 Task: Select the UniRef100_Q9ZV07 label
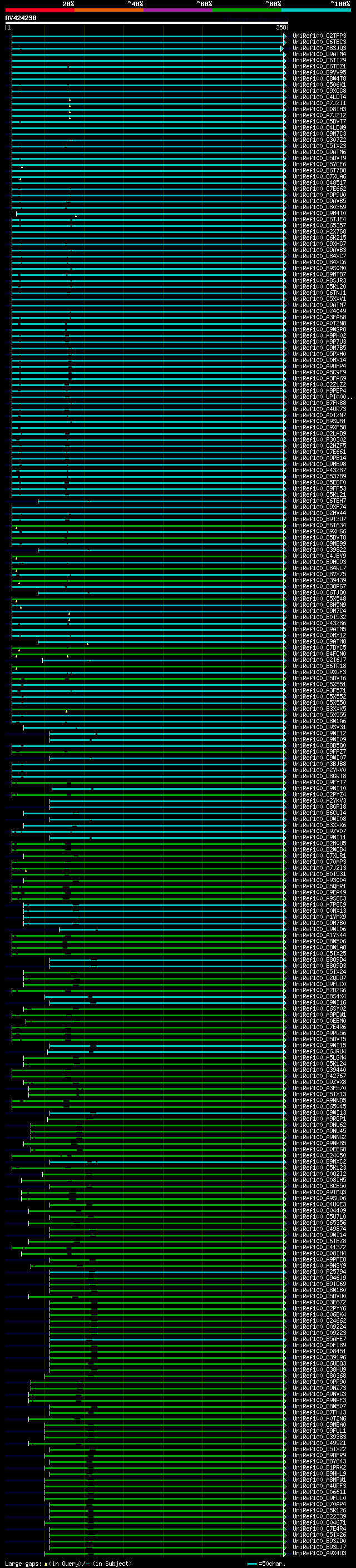point(319,832)
